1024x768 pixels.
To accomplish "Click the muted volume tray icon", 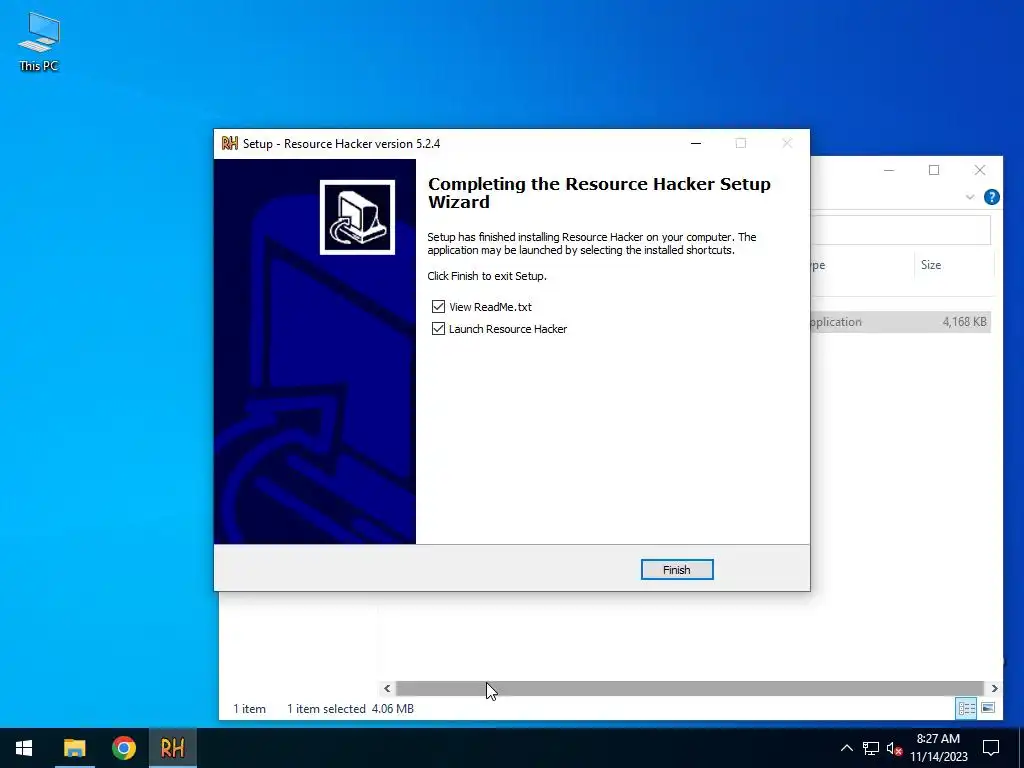I will coord(894,748).
